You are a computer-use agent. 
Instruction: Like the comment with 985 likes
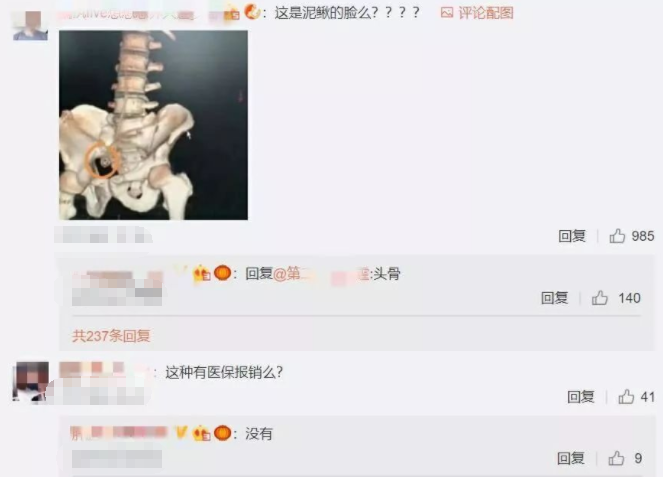pos(617,236)
